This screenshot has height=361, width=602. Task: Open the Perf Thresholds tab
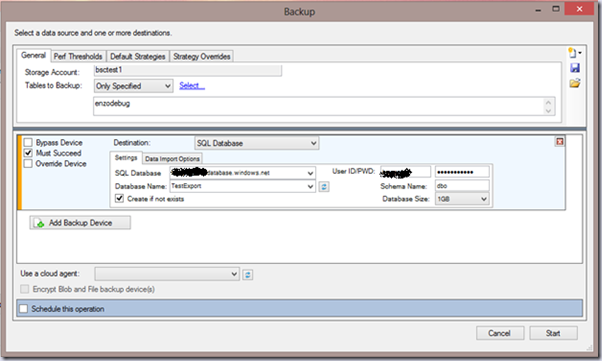click(x=78, y=56)
